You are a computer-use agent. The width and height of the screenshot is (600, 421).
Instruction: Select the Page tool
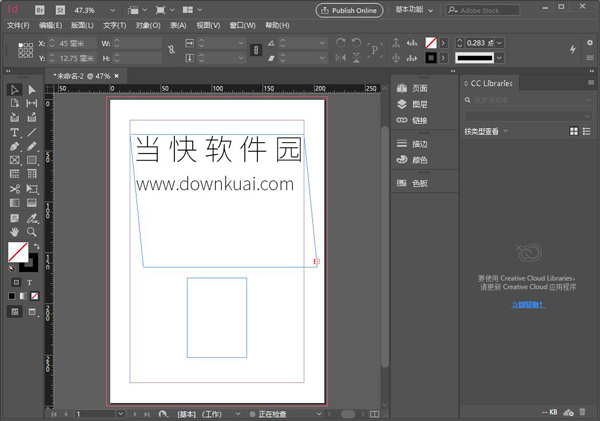[x=15, y=103]
